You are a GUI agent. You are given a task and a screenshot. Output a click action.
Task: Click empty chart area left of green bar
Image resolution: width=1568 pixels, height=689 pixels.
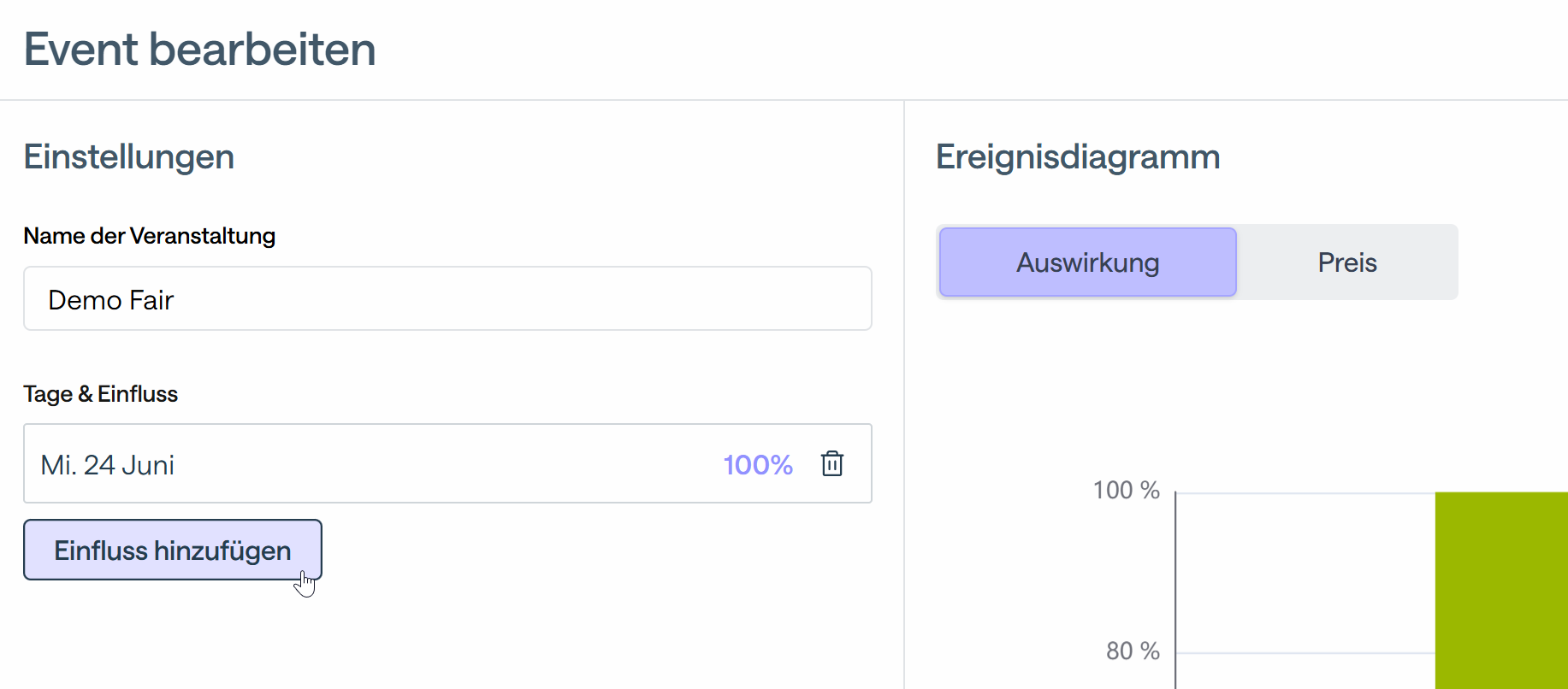coord(1305,573)
